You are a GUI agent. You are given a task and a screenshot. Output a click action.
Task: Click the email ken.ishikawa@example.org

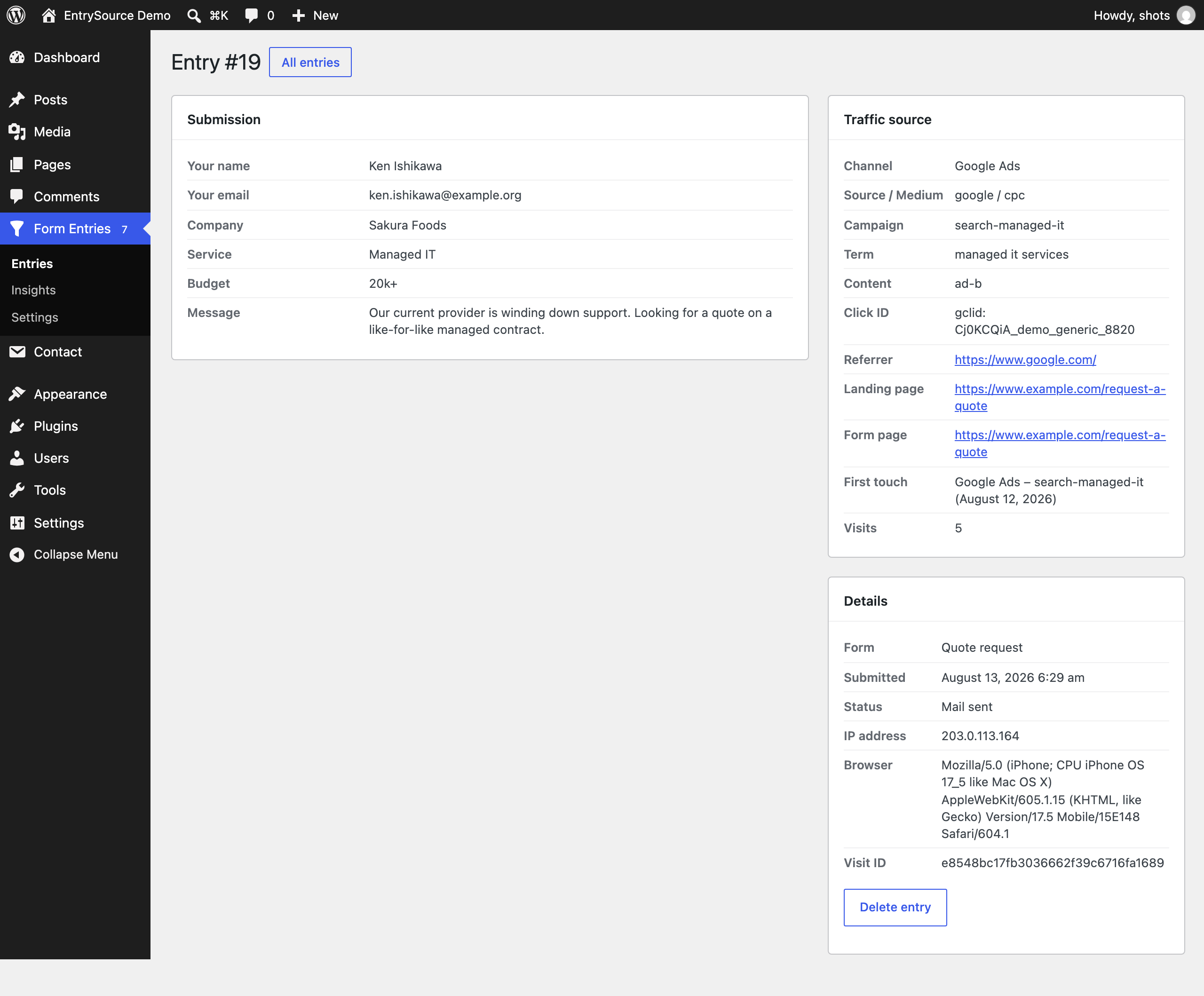[445, 195]
